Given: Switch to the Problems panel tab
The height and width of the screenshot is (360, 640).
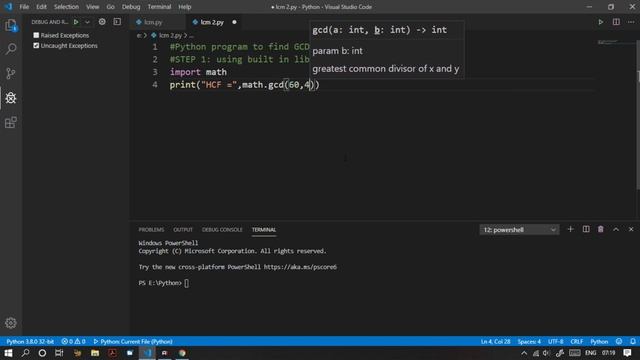Looking at the screenshot, I should coord(151,230).
